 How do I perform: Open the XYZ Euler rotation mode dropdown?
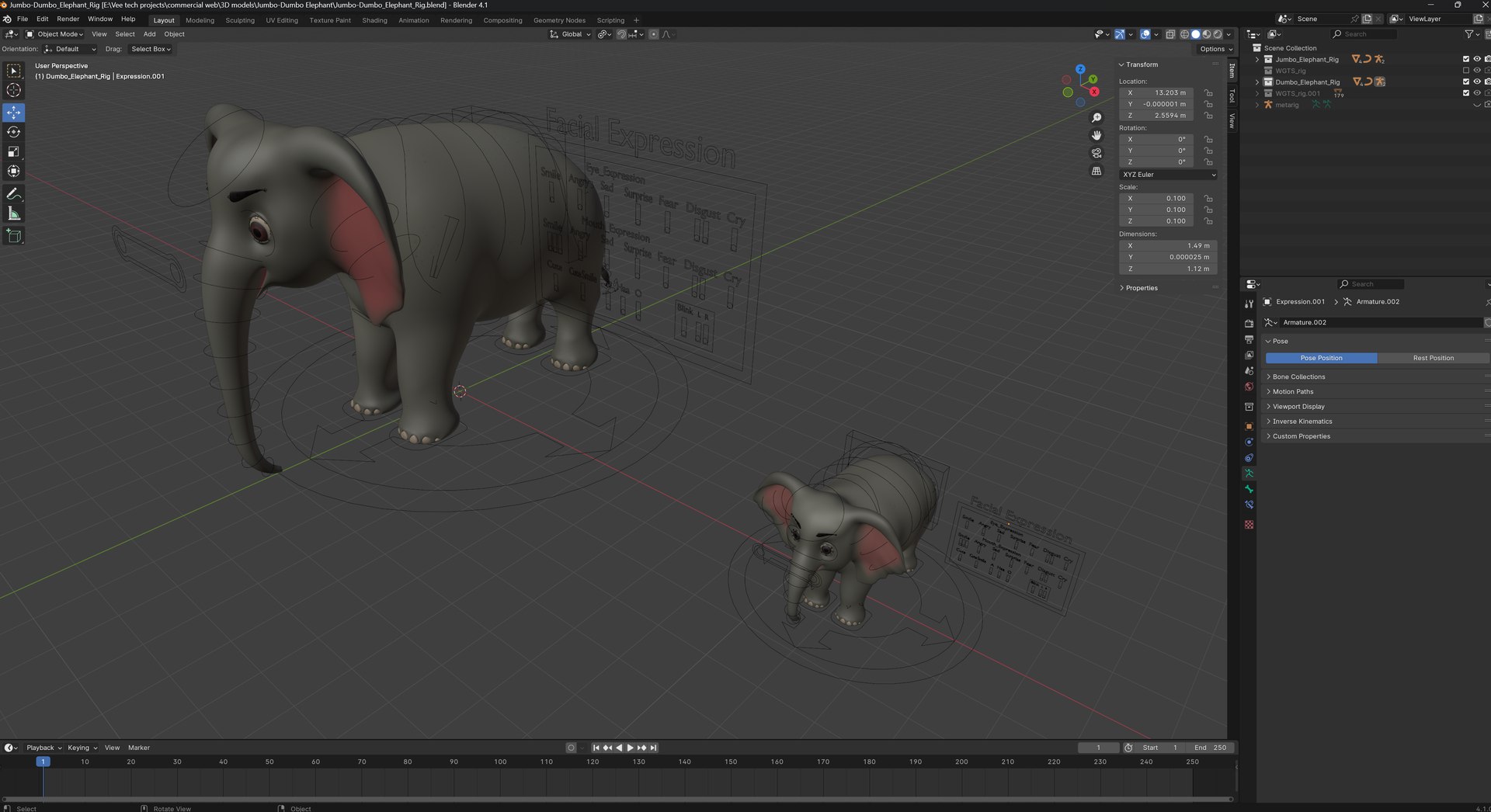point(1168,175)
